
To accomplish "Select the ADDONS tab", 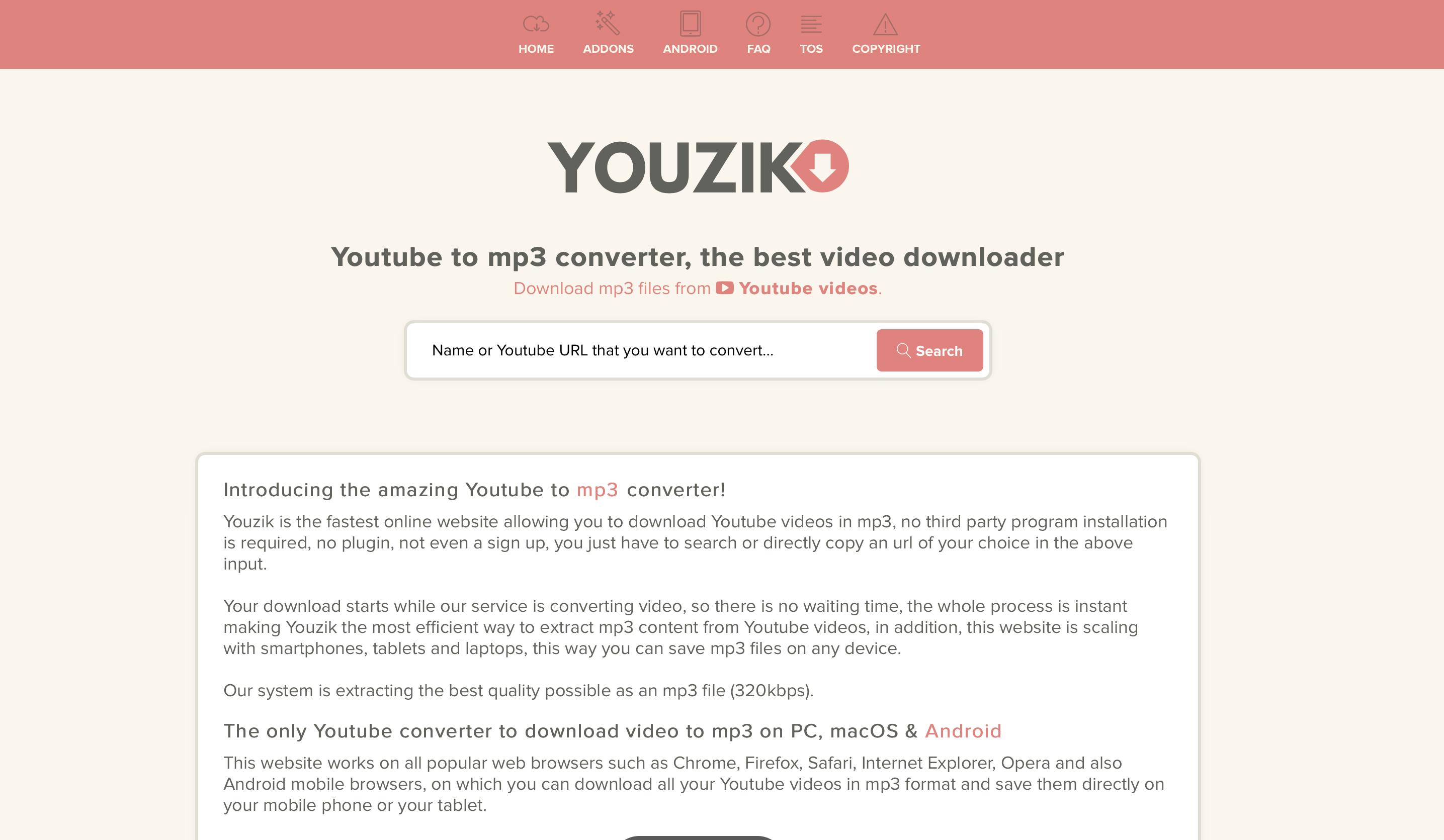I will coord(607,34).
